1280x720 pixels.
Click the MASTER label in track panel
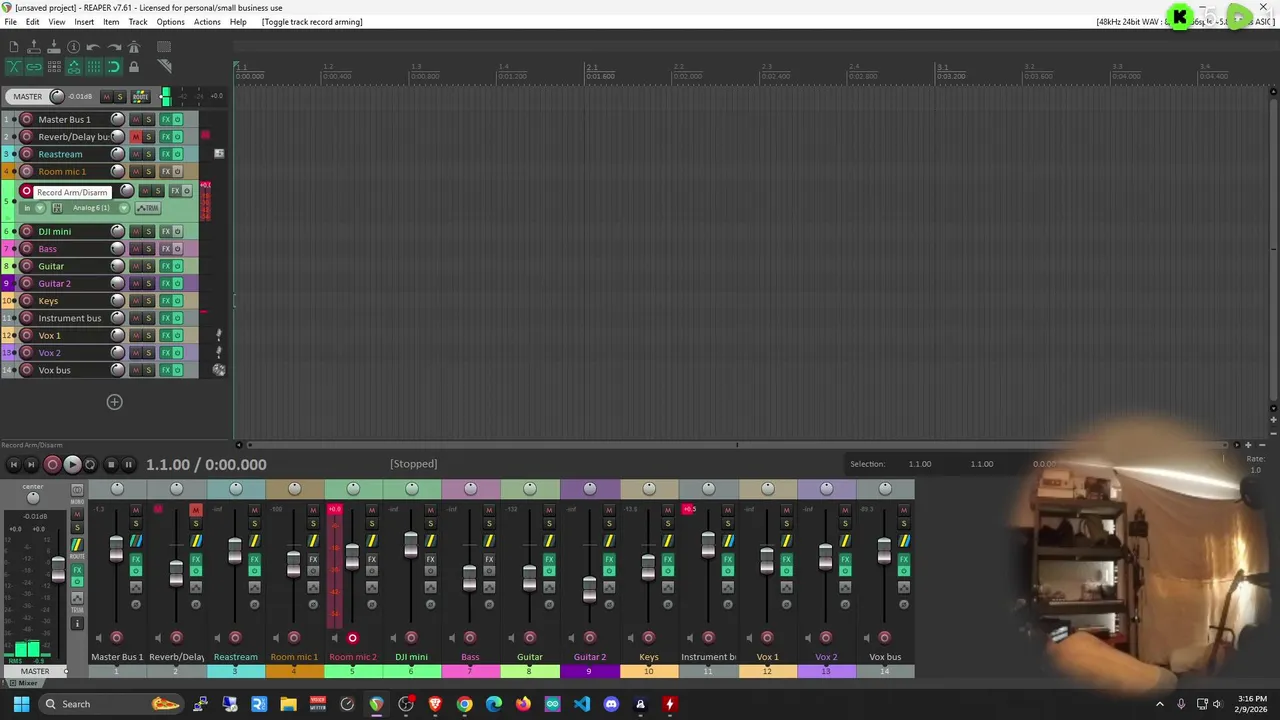coord(28,97)
